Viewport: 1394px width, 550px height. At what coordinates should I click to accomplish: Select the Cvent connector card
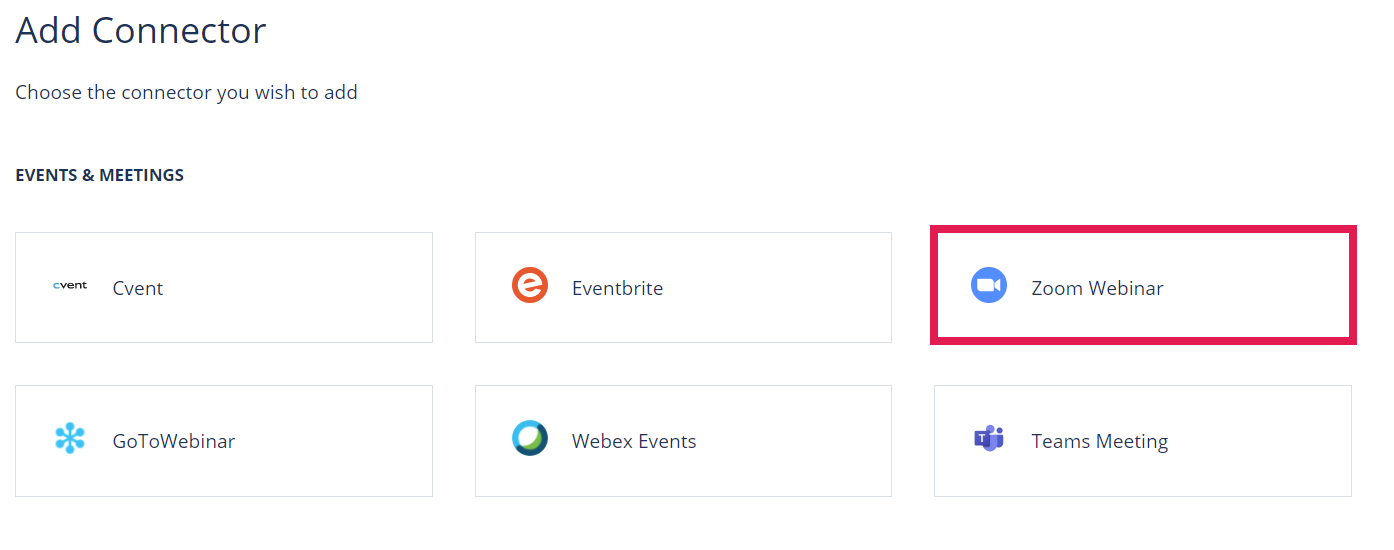coord(224,288)
